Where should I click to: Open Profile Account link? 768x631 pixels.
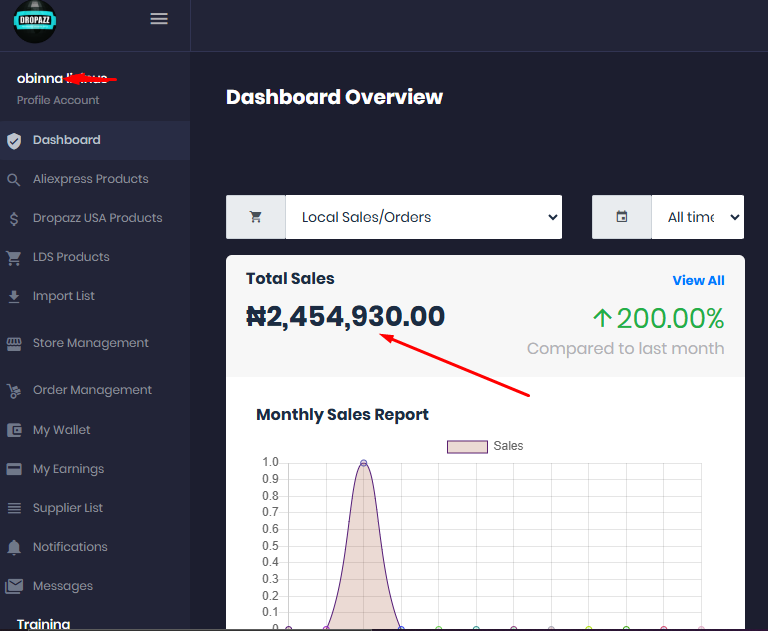click(x=58, y=100)
